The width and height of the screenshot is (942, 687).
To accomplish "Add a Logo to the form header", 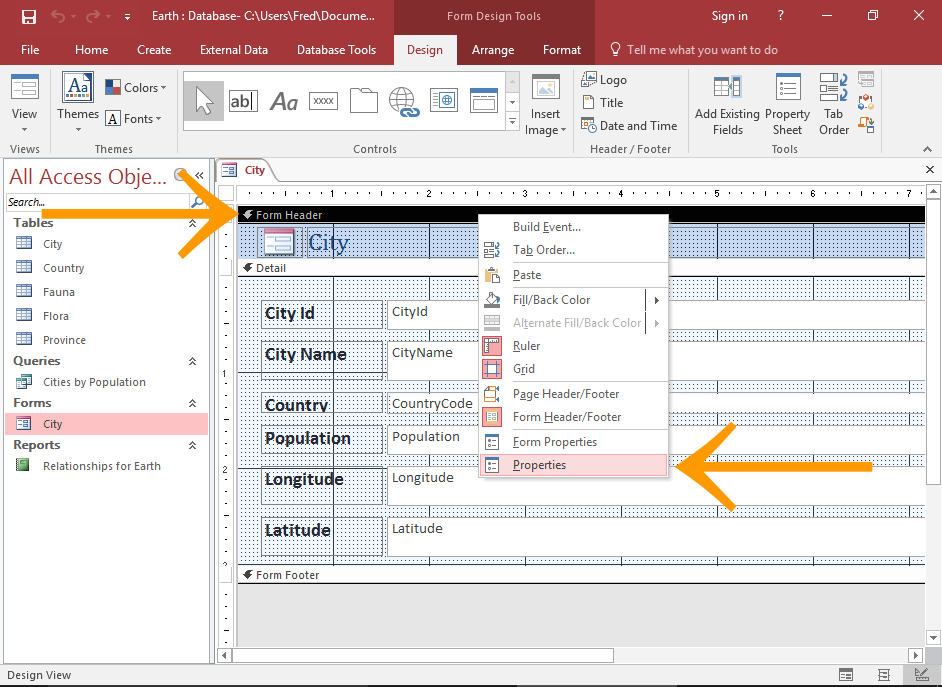I will [x=602, y=79].
